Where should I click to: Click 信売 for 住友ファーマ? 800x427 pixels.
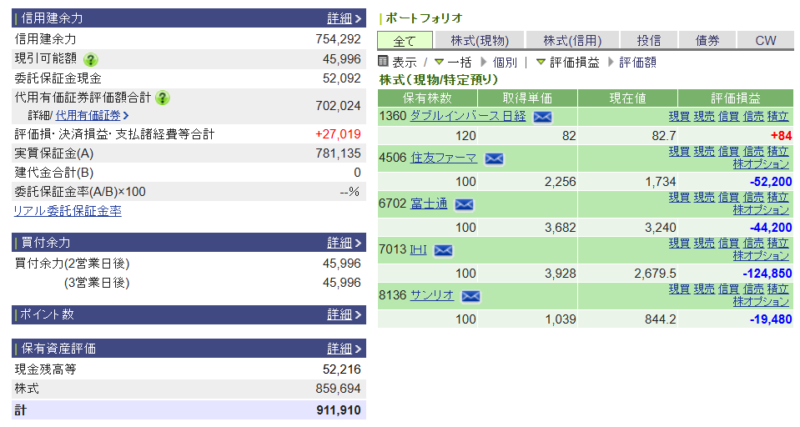(753, 152)
